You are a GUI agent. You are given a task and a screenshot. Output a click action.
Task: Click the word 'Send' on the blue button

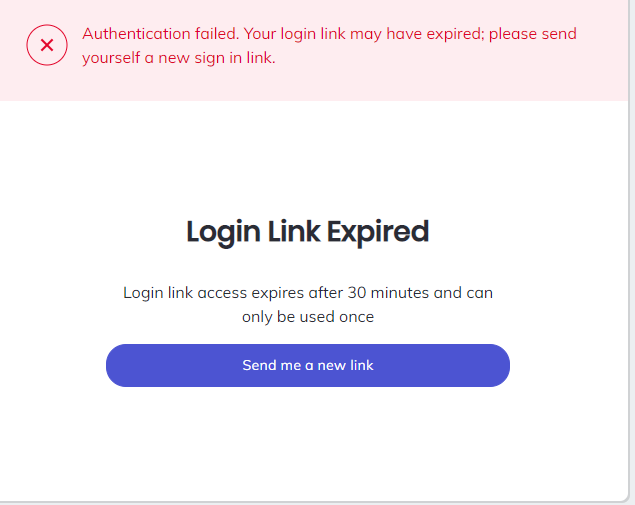258,365
